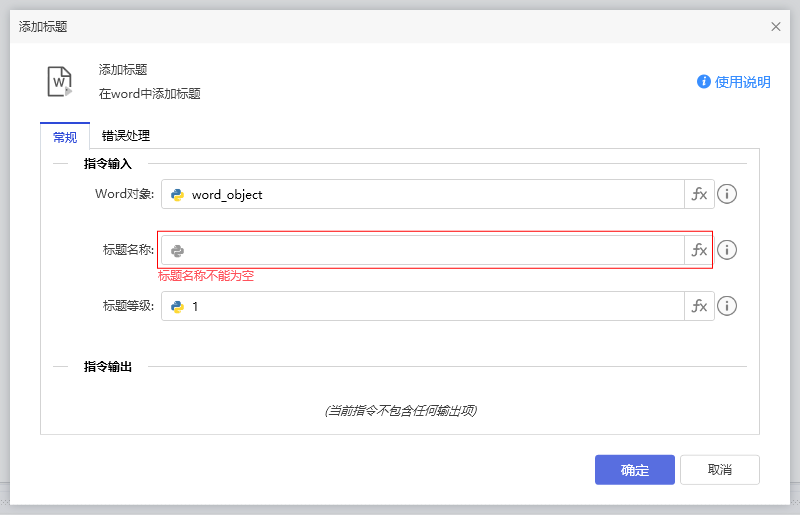The height and width of the screenshot is (515, 800).
Task: Switch to the 错误处理 tab
Action: (126, 136)
